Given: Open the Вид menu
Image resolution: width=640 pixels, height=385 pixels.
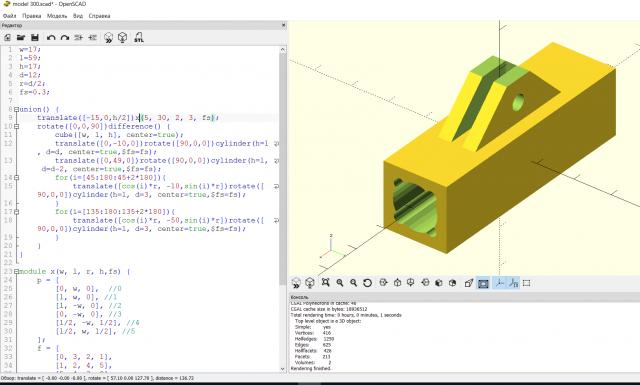Looking at the screenshot, I should 78,16.
